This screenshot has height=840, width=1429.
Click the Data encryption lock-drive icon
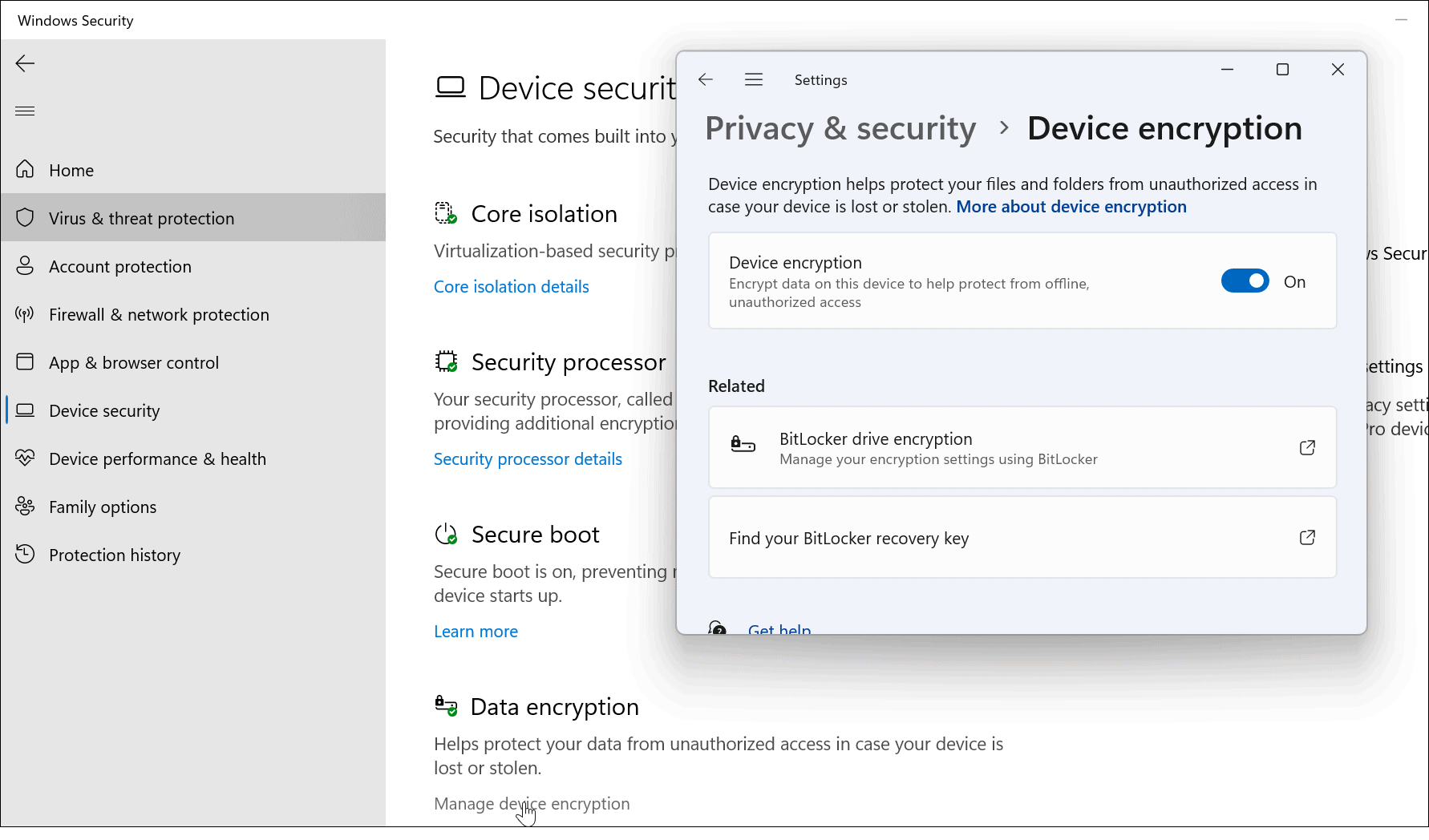point(446,705)
